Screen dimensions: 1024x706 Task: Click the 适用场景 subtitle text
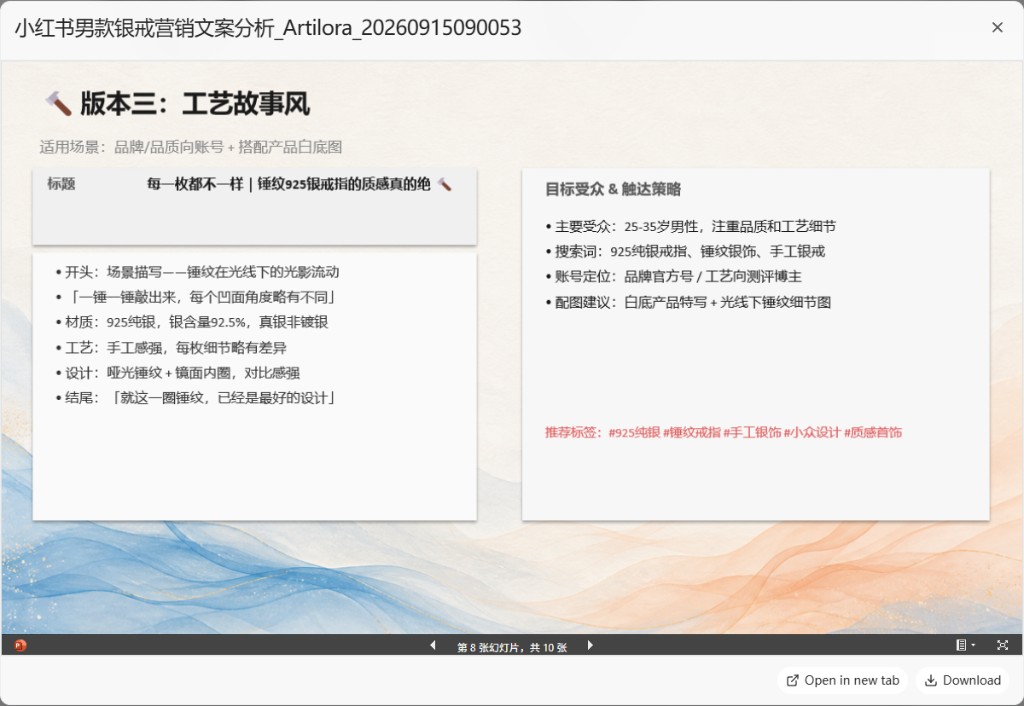point(191,147)
